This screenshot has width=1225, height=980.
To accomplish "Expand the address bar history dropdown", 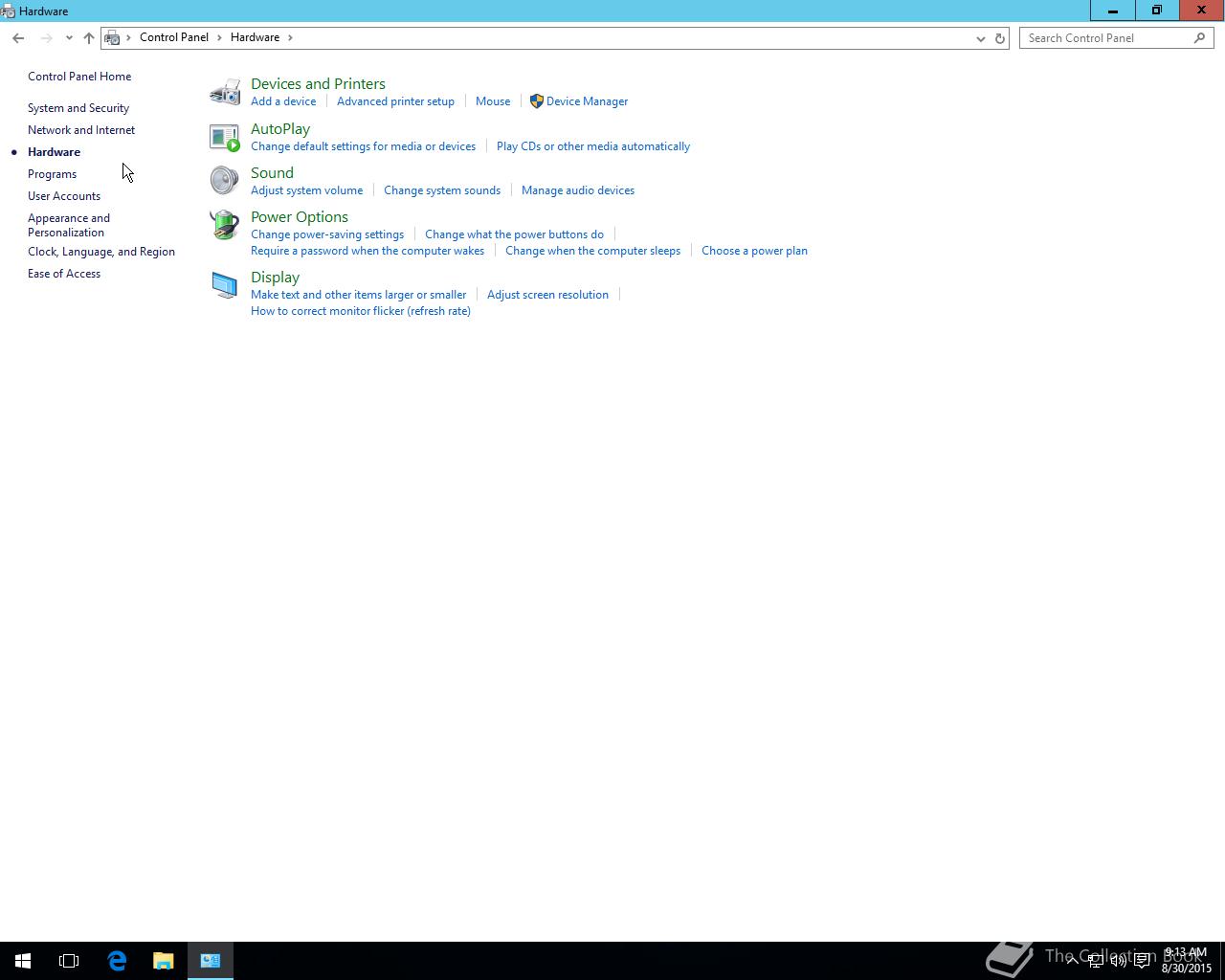I will [980, 38].
